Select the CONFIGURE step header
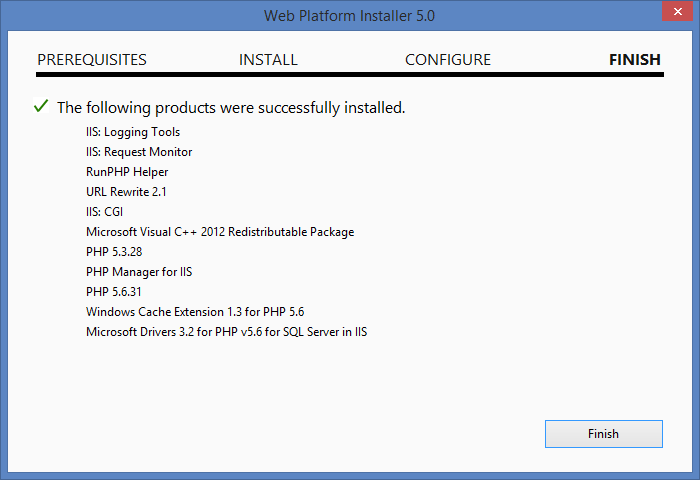 pyautogui.click(x=448, y=60)
